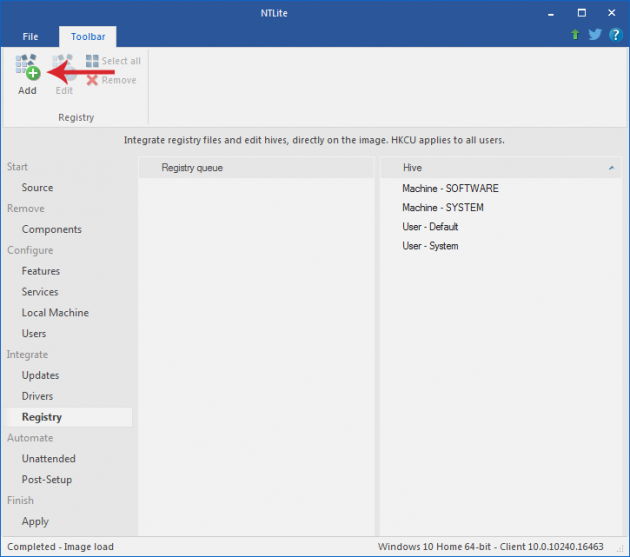The height and width of the screenshot is (557, 630).
Task: Open the Unattended settings page
Action: (x=48, y=459)
